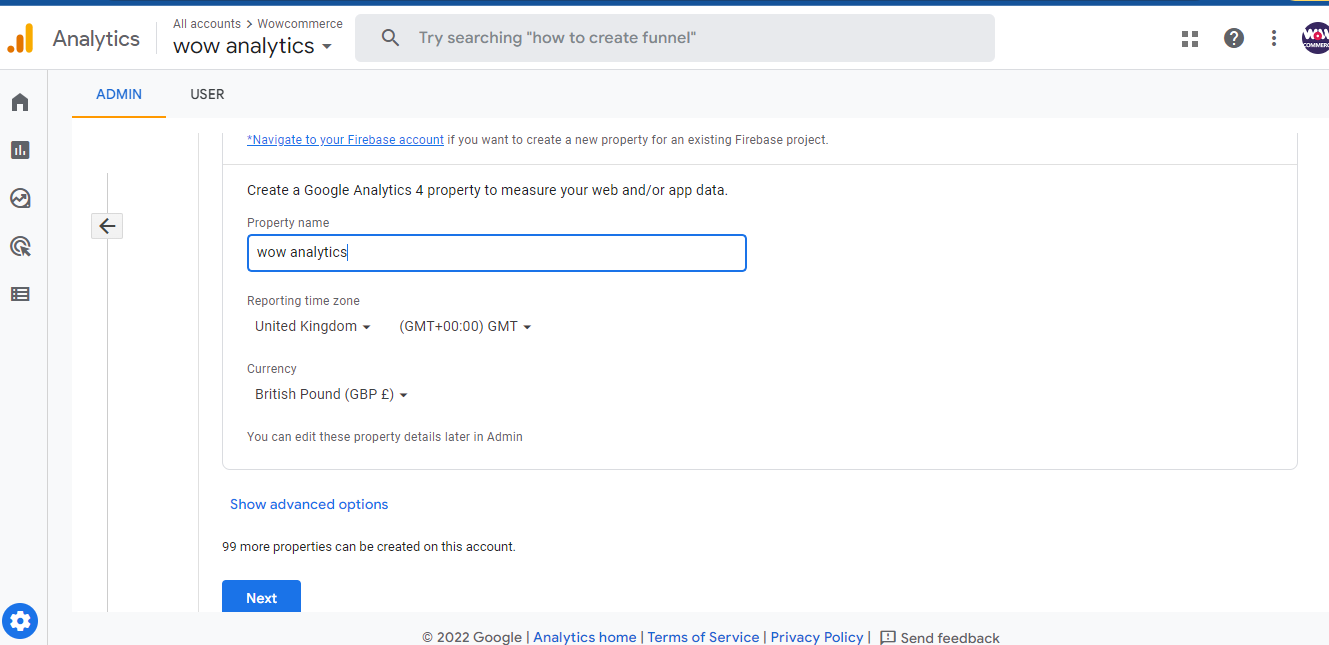Open the Terms of Service link
This screenshot has height=645, width=1329.
[x=703, y=637]
